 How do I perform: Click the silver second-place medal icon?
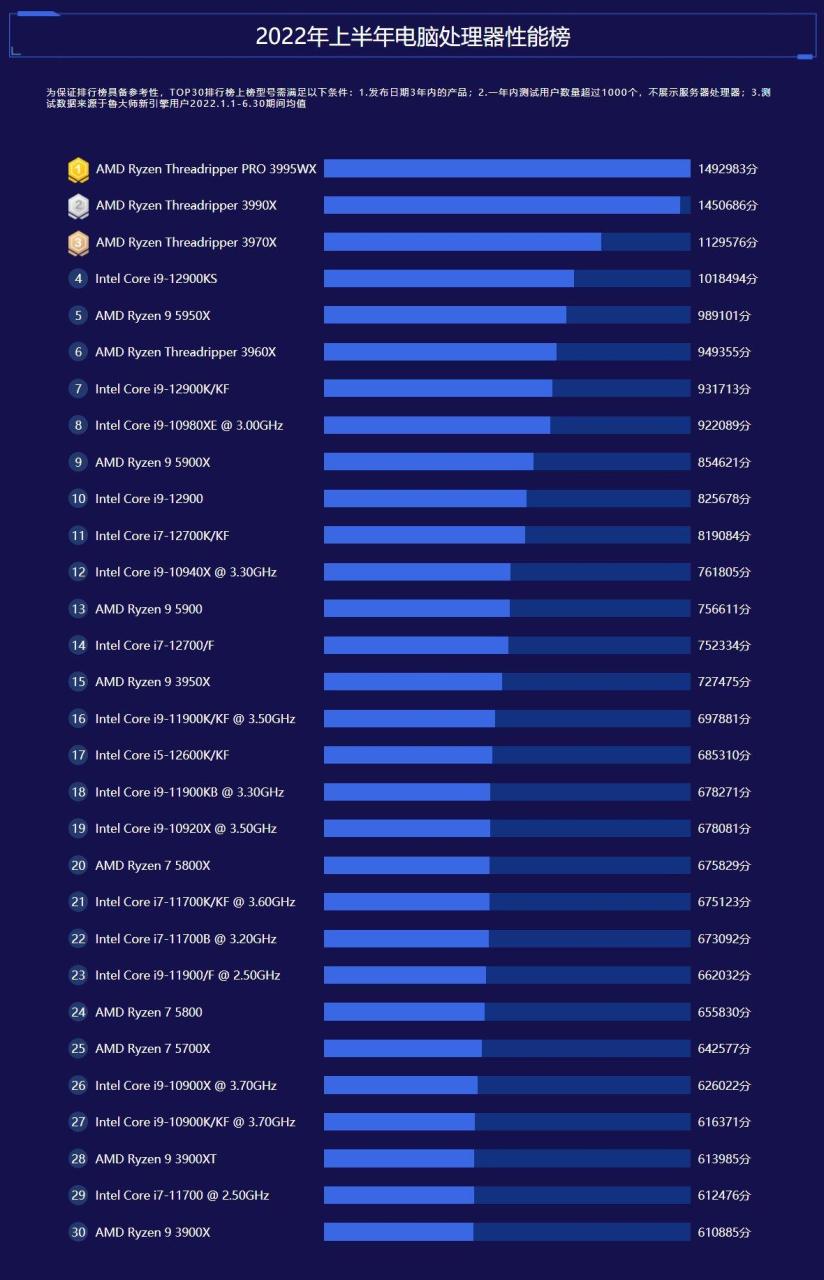78,206
